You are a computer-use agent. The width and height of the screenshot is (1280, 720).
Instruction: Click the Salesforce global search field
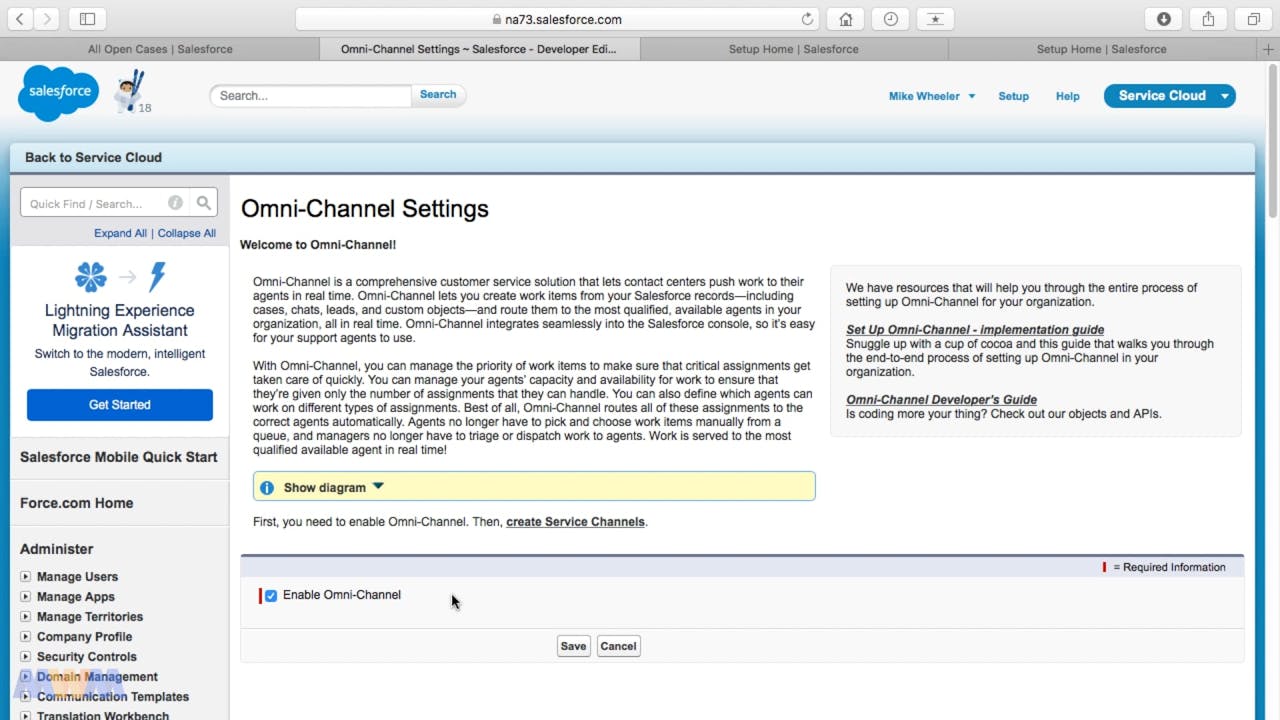pos(310,96)
